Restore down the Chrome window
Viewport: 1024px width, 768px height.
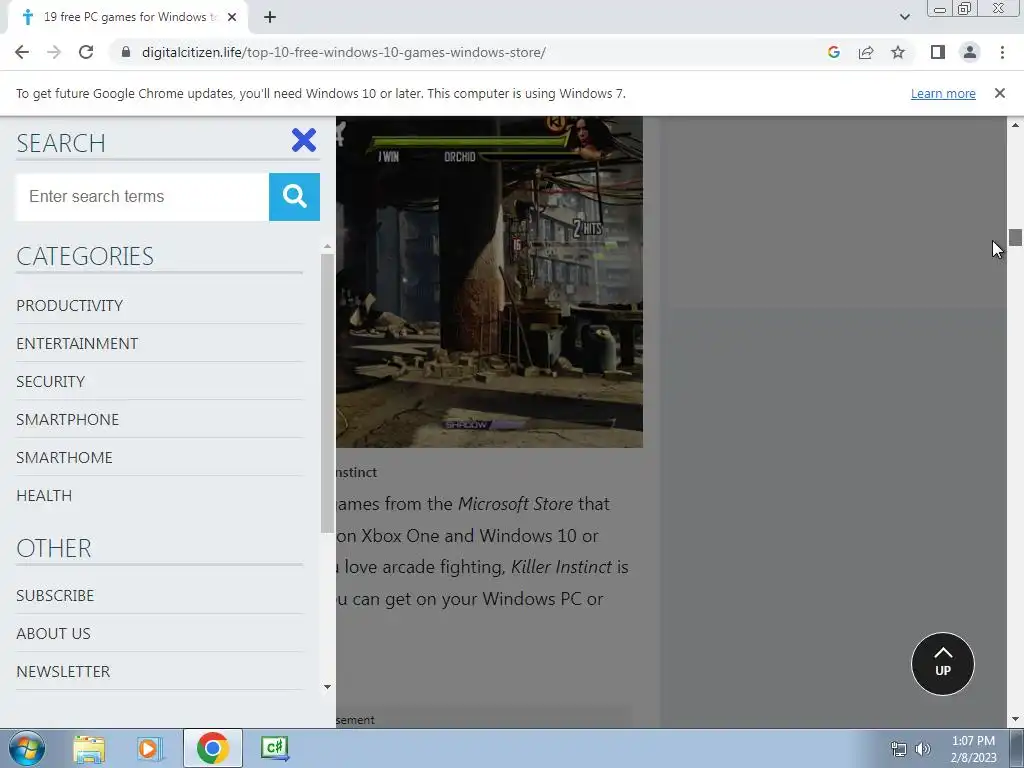pos(964,9)
